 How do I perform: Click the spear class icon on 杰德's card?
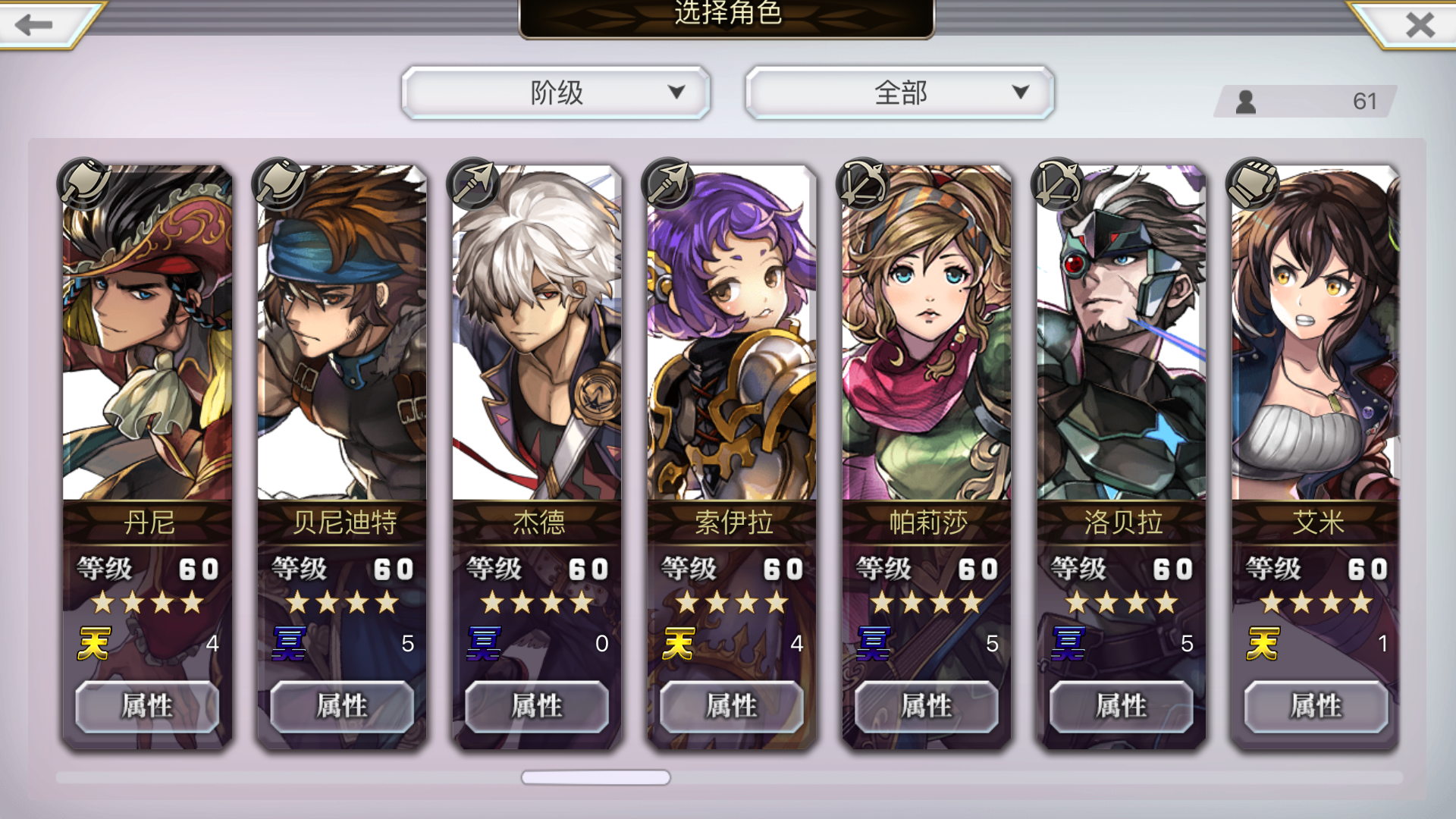coord(474,184)
